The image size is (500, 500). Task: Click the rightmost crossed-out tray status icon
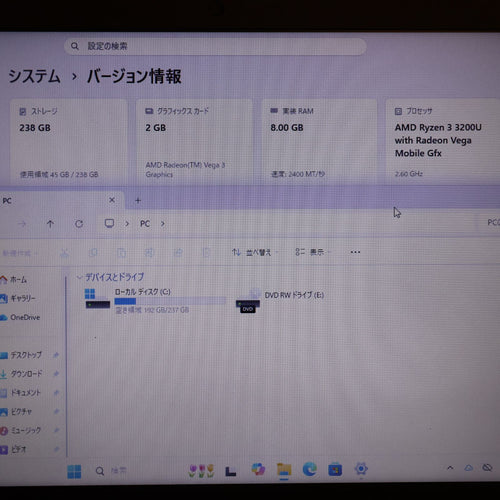point(487,468)
